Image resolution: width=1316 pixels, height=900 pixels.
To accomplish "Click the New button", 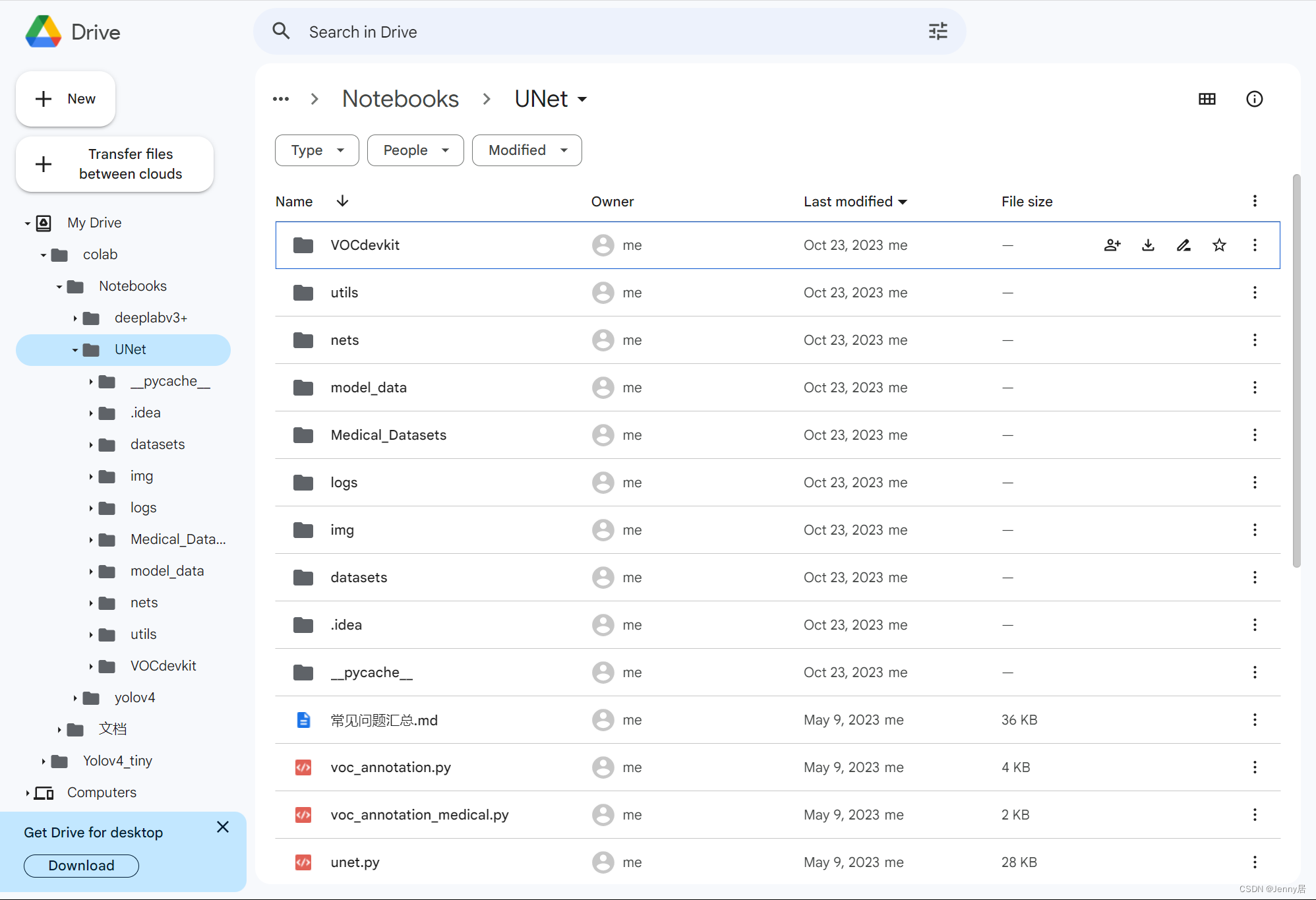I will coord(65,99).
